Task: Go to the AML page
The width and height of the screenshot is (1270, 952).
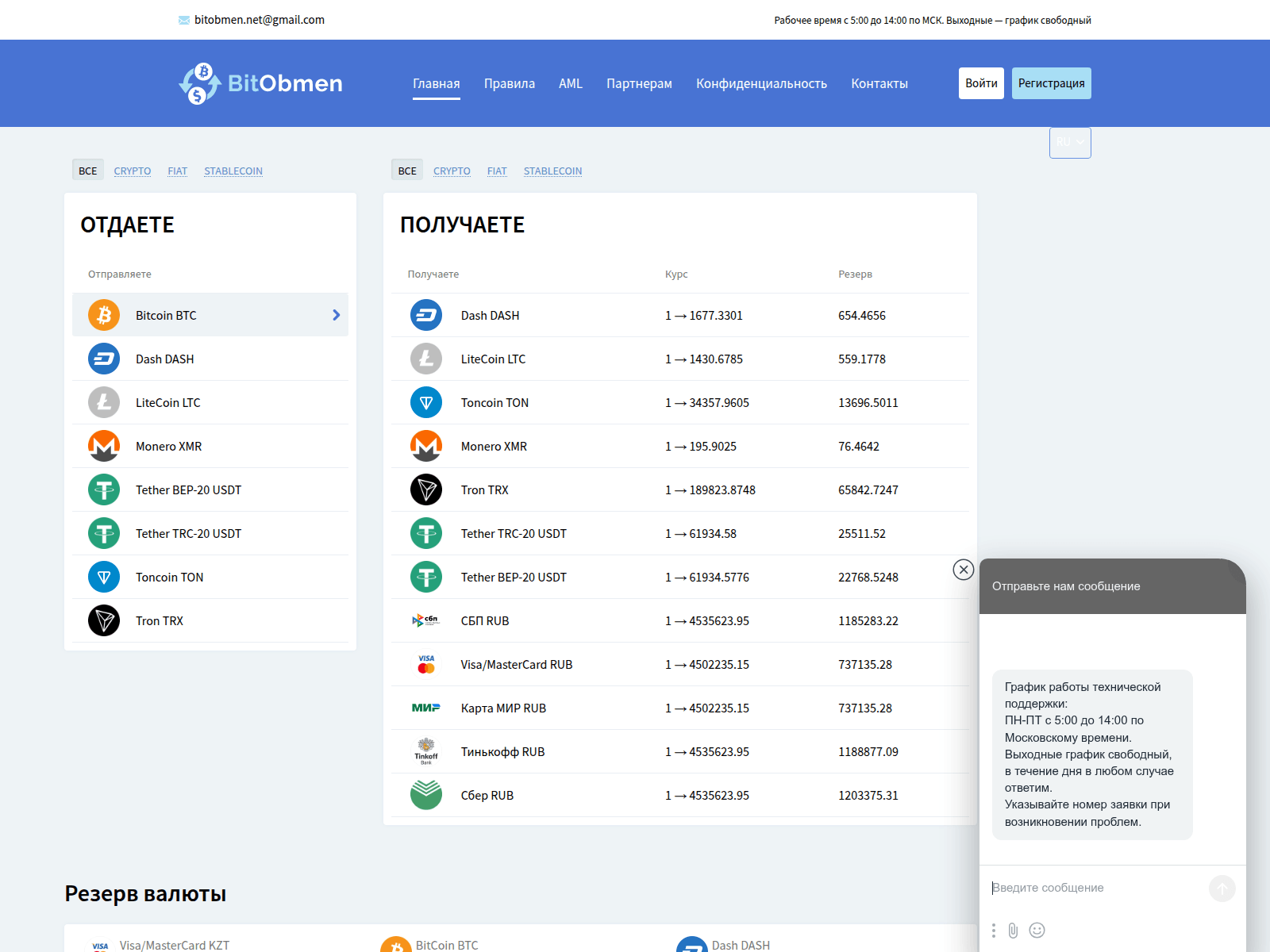Action: (571, 83)
